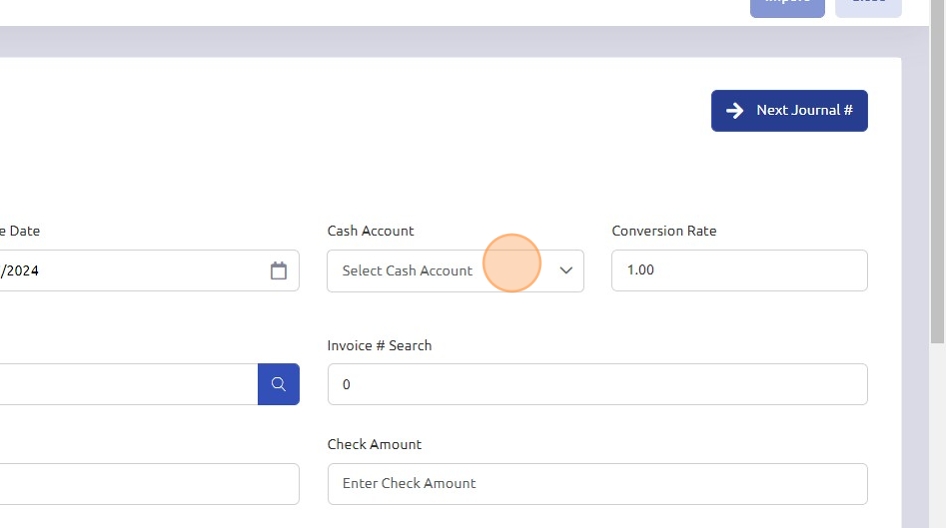Expand the Cash Account dropdown chevron
Image resolution: width=946 pixels, height=528 pixels.
[566, 271]
